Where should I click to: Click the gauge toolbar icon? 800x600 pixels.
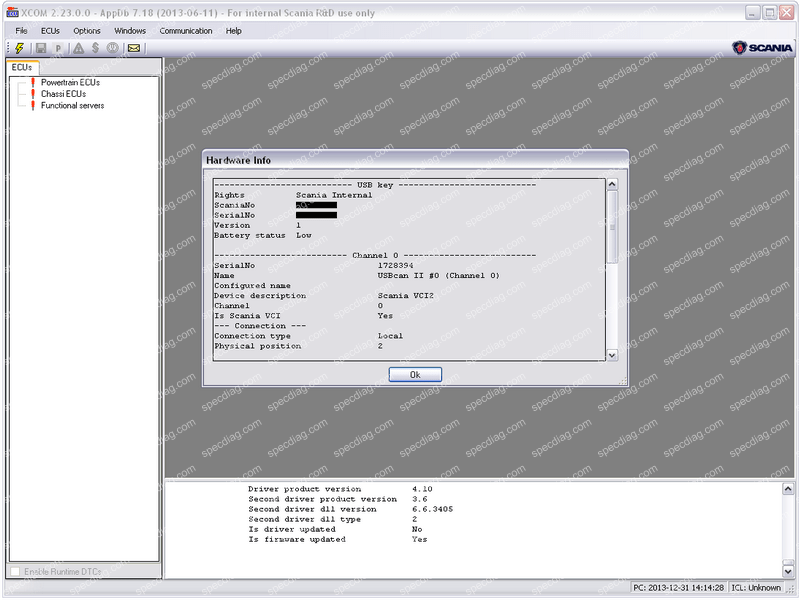113,48
